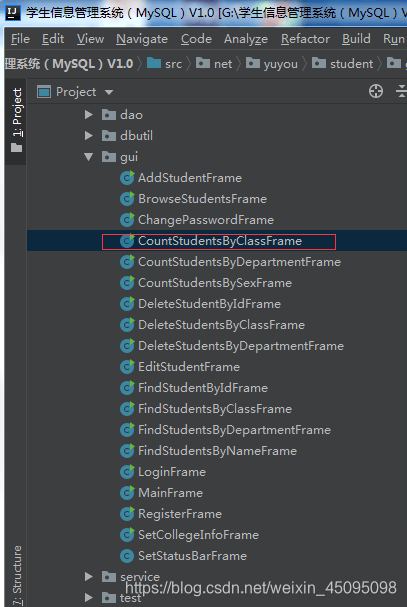Open the Project view dropdown
Screen dimensions: 407x607
point(109,93)
